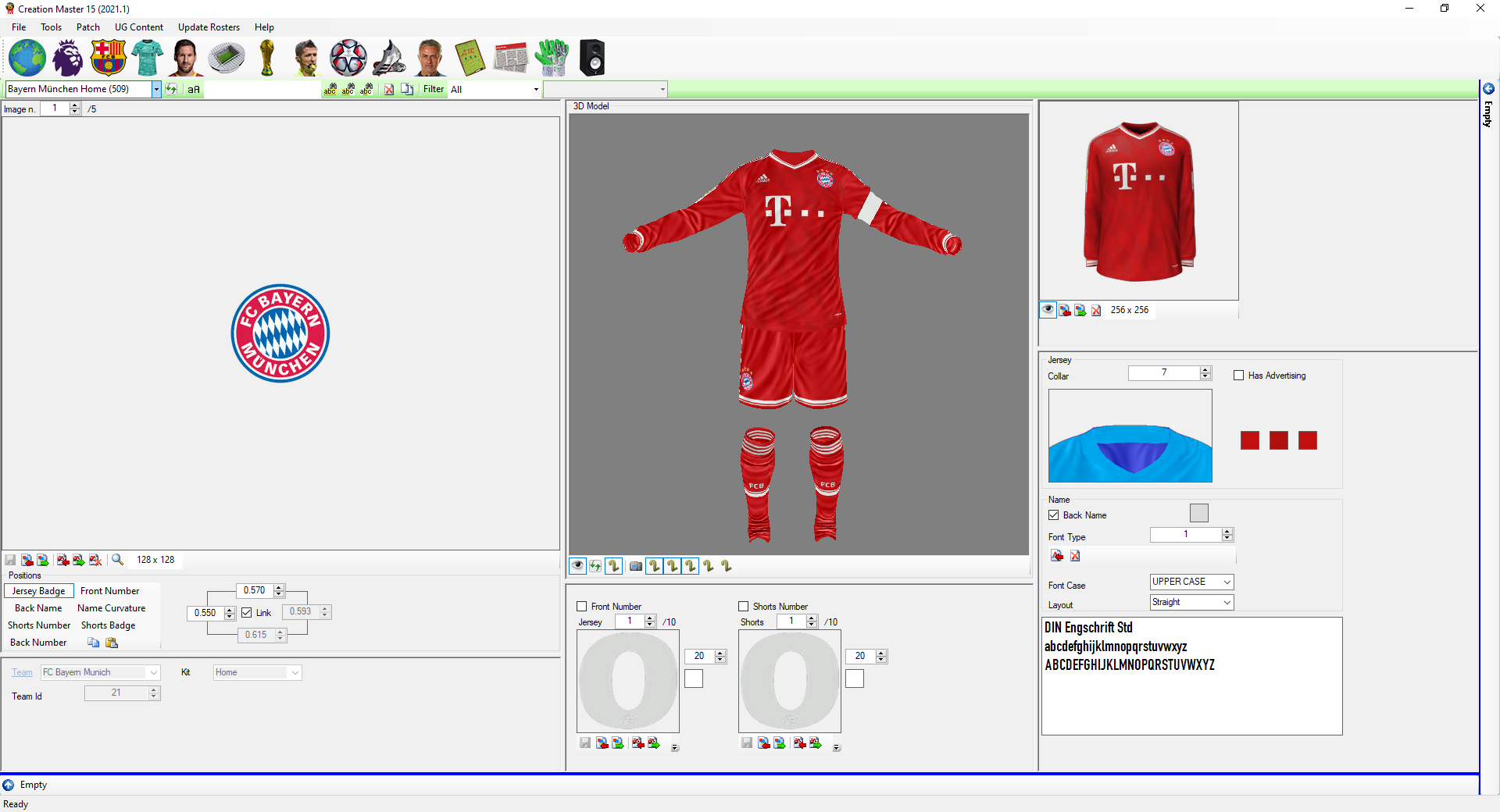
Task: Open the Stadium editor icon
Action: pos(227,58)
